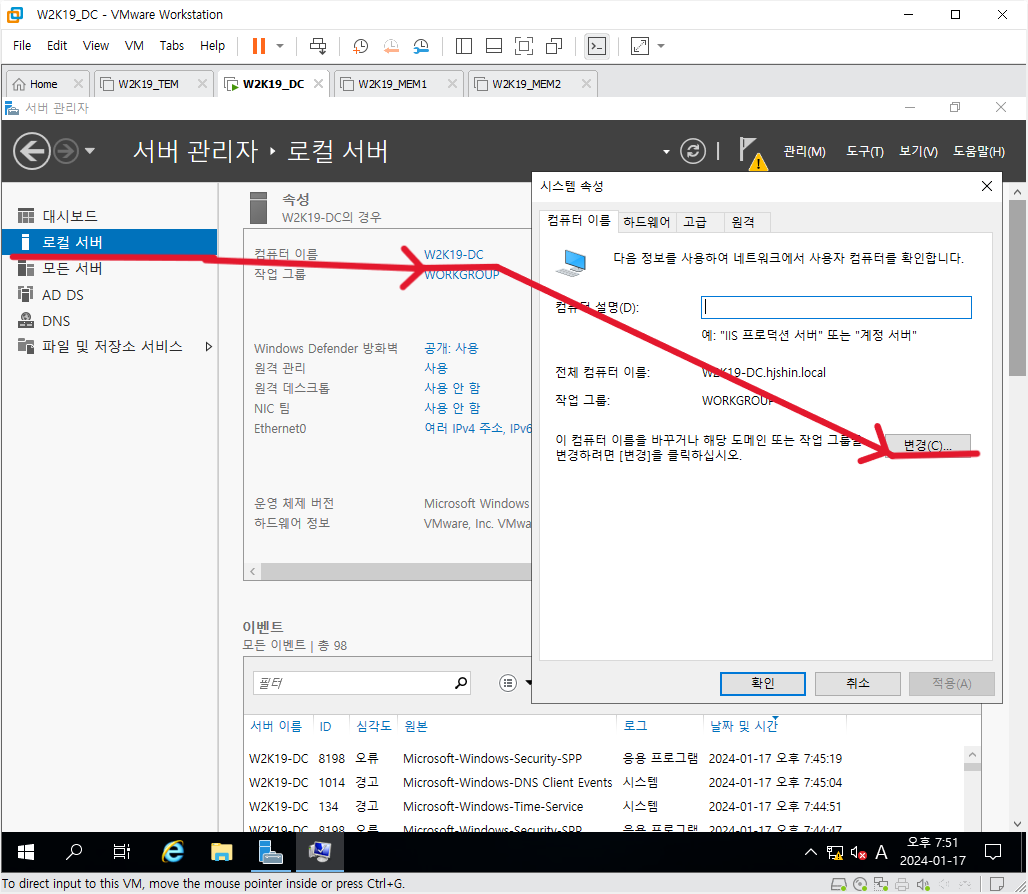Screen dimensions: 1028x894
Task: Click the 원격 데스크톱 사용 안 함 link
Action: [x=452, y=388]
